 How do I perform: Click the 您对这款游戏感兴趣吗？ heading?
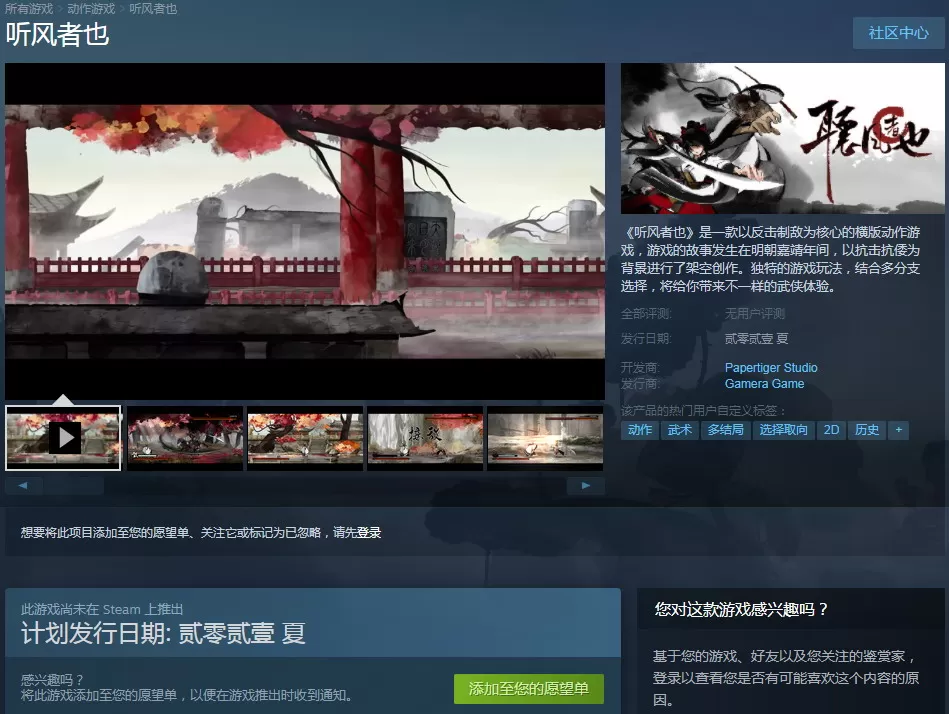741,609
